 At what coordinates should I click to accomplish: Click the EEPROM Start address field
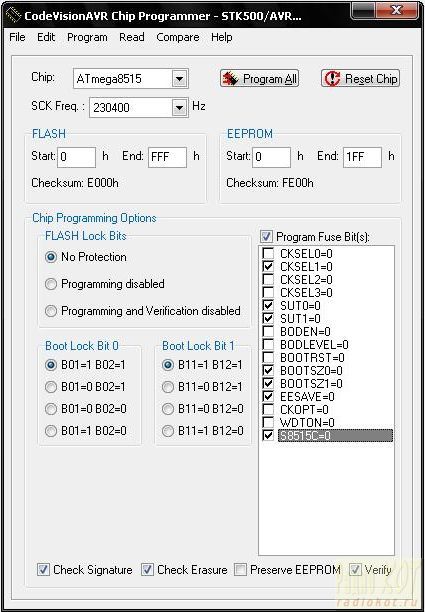point(271,157)
